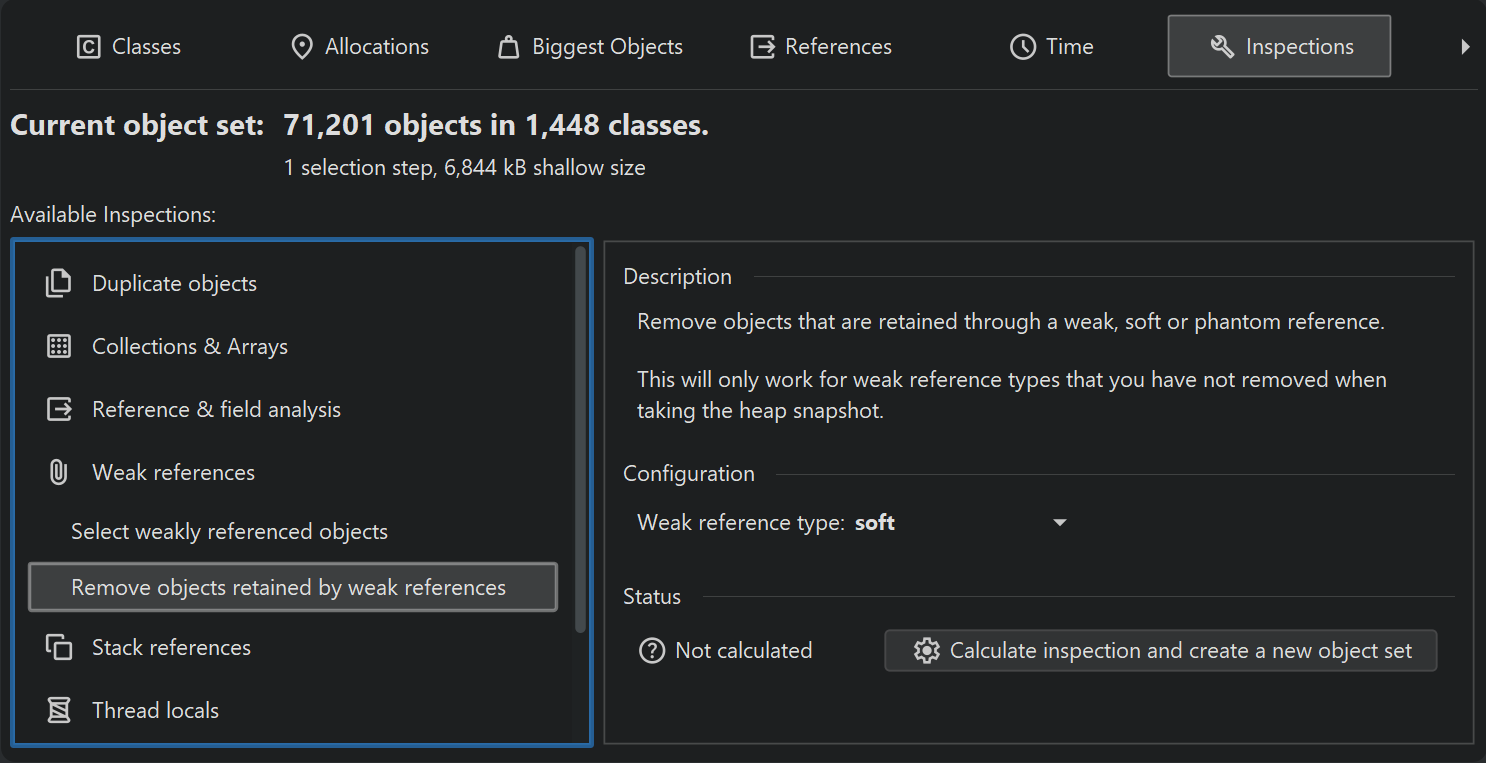Viewport: 1486px width, 763px height.
Task: Click the Duplicate objects pages icon
Action: pos(59,284)
